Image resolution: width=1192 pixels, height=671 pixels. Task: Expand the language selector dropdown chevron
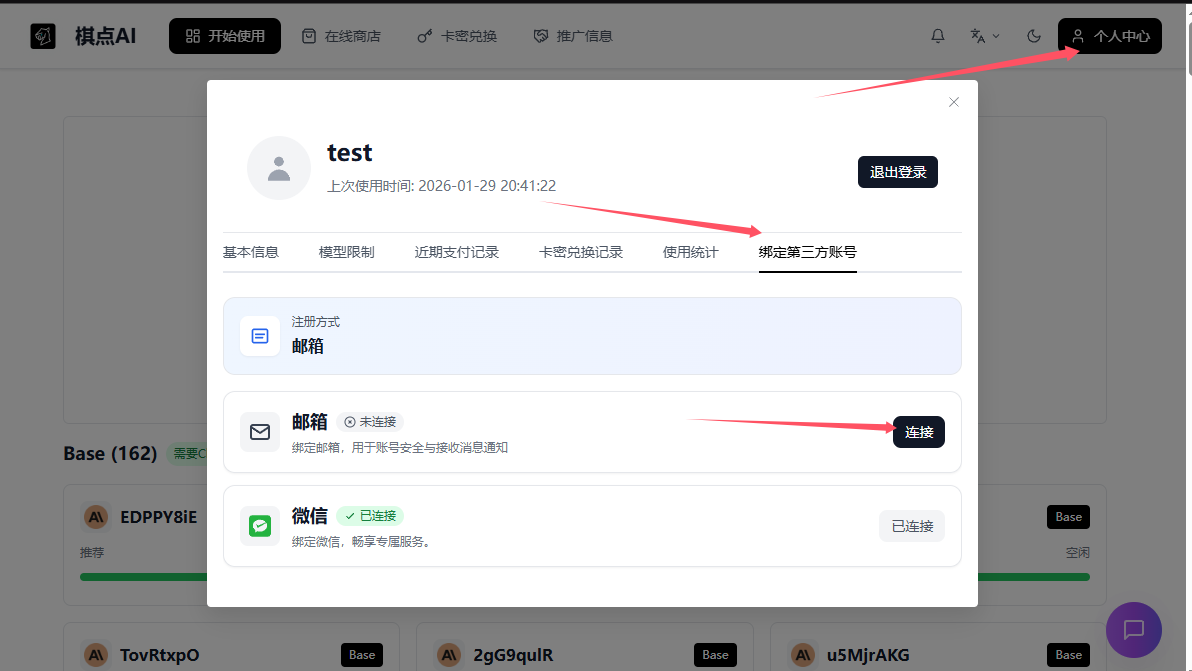996,35
